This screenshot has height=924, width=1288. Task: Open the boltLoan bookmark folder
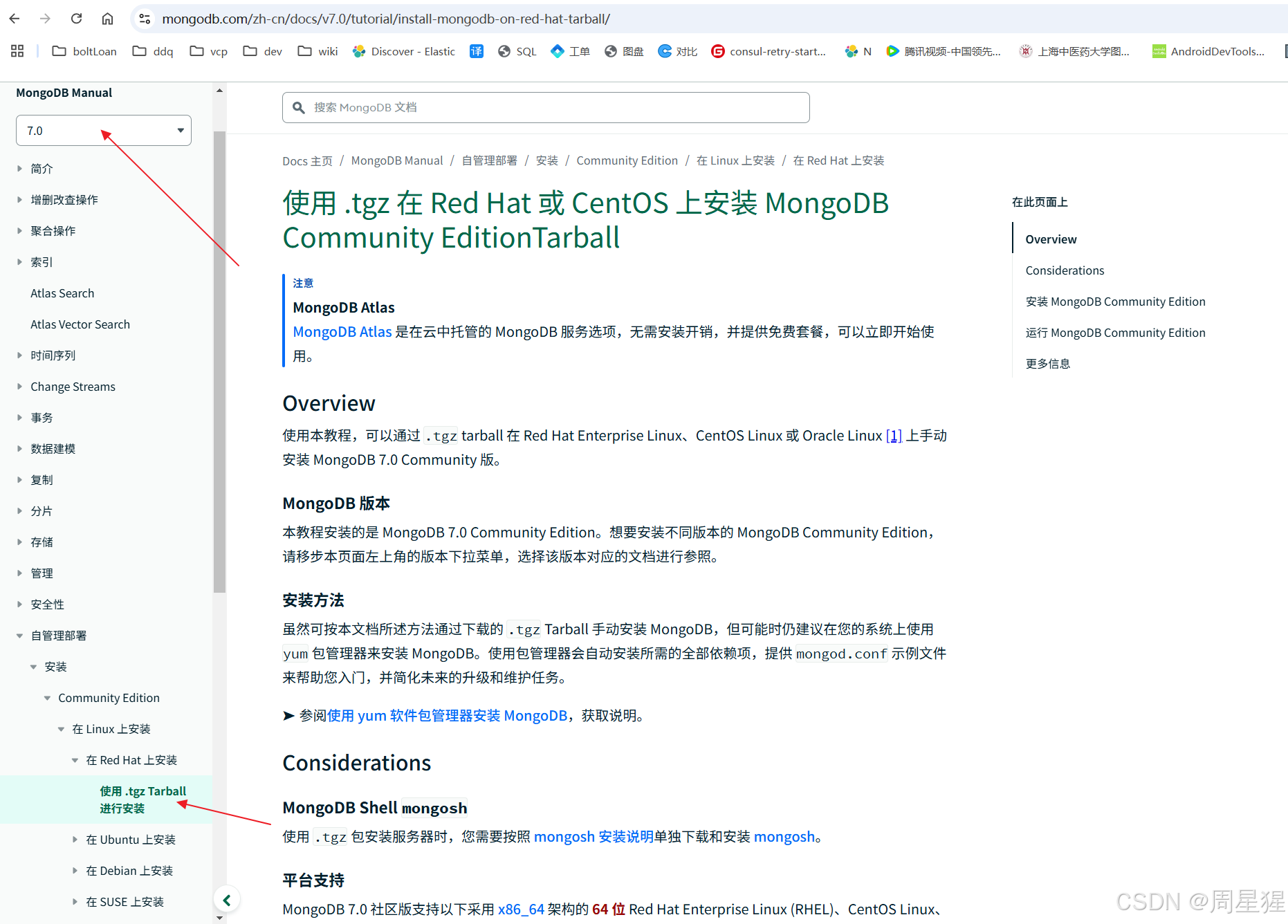[84, 51]
